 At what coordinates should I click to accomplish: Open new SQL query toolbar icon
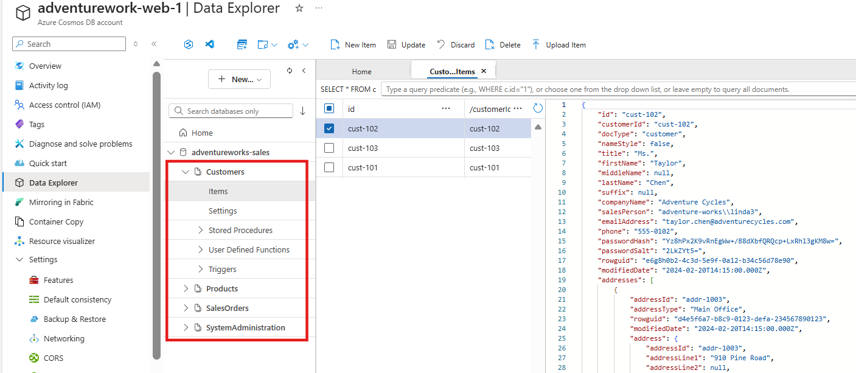[x=242, y=45]
